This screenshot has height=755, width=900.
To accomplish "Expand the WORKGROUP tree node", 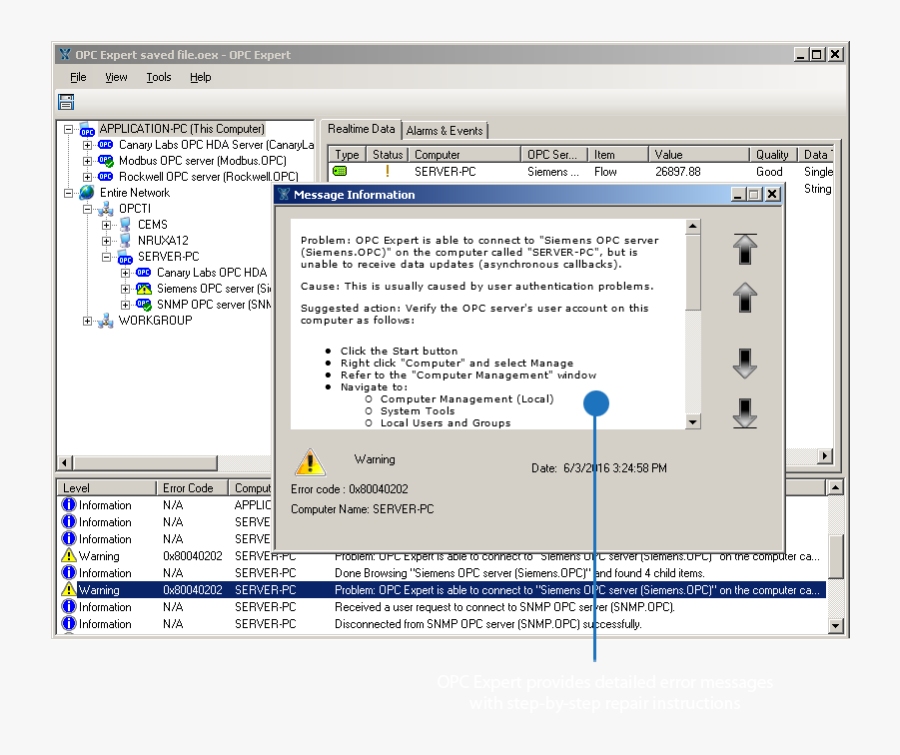I will 86,320.
